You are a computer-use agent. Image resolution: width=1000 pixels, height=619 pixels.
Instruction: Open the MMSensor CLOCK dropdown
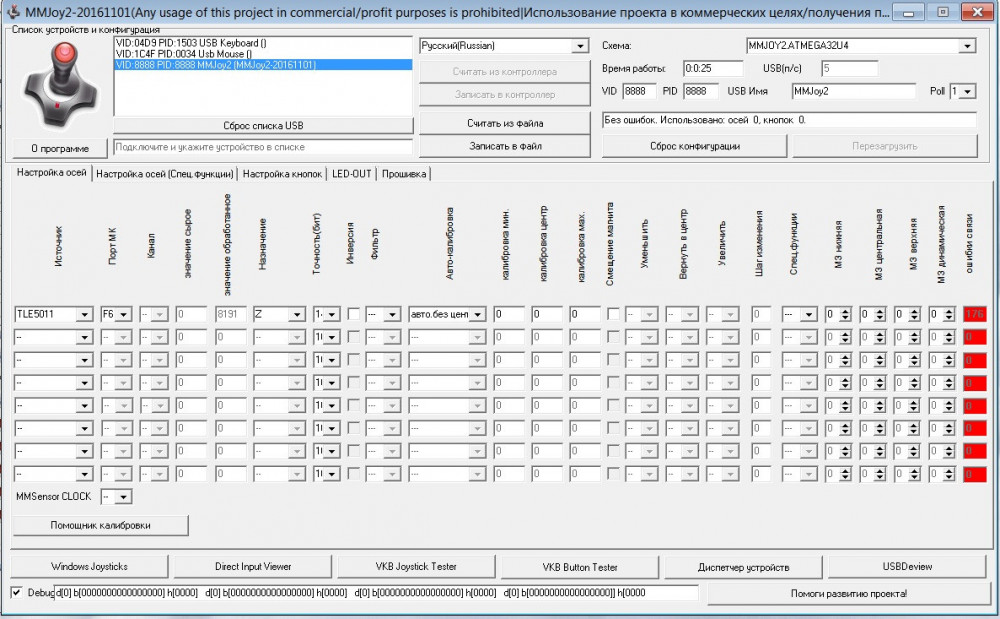click(x=123, y=497)
